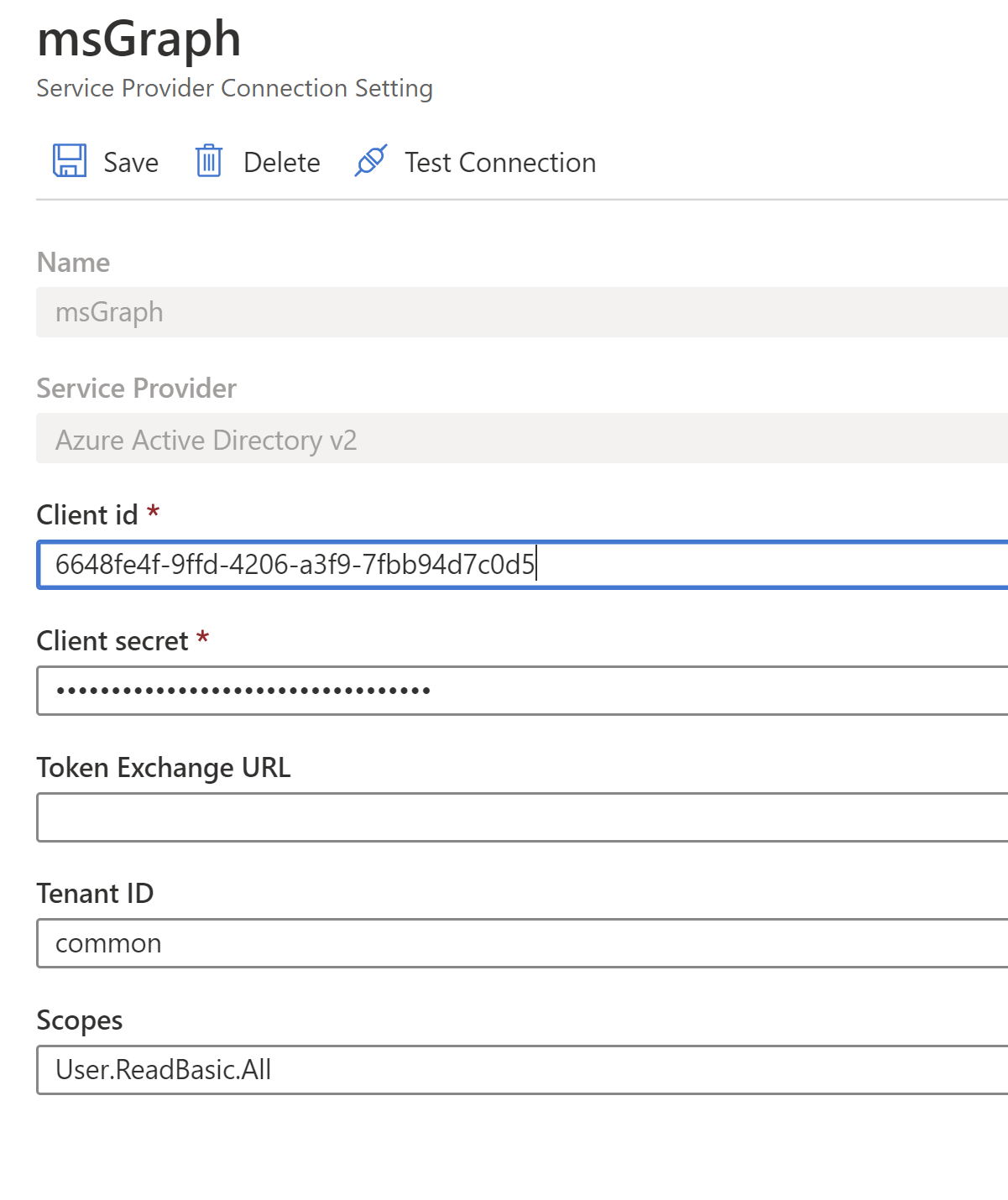The width and height of the screenshot is (1008, 1200).
Task: Click the Tenant ID field showing "common"
Action: (504, 943)
